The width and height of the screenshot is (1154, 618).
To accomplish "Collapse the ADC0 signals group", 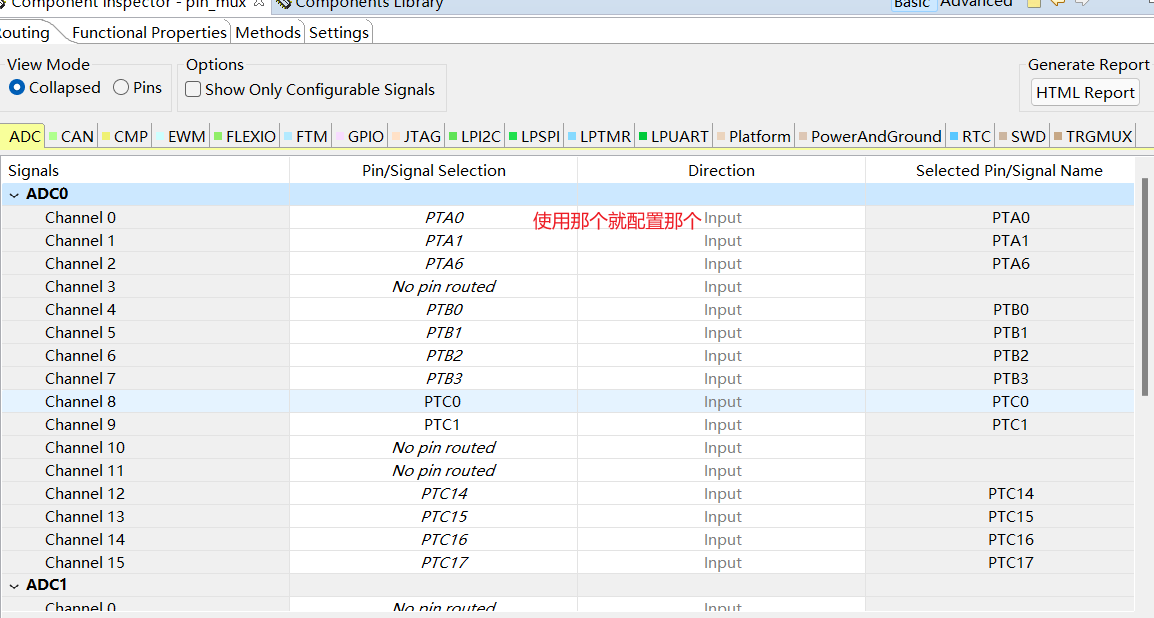I will pos(14,193).
